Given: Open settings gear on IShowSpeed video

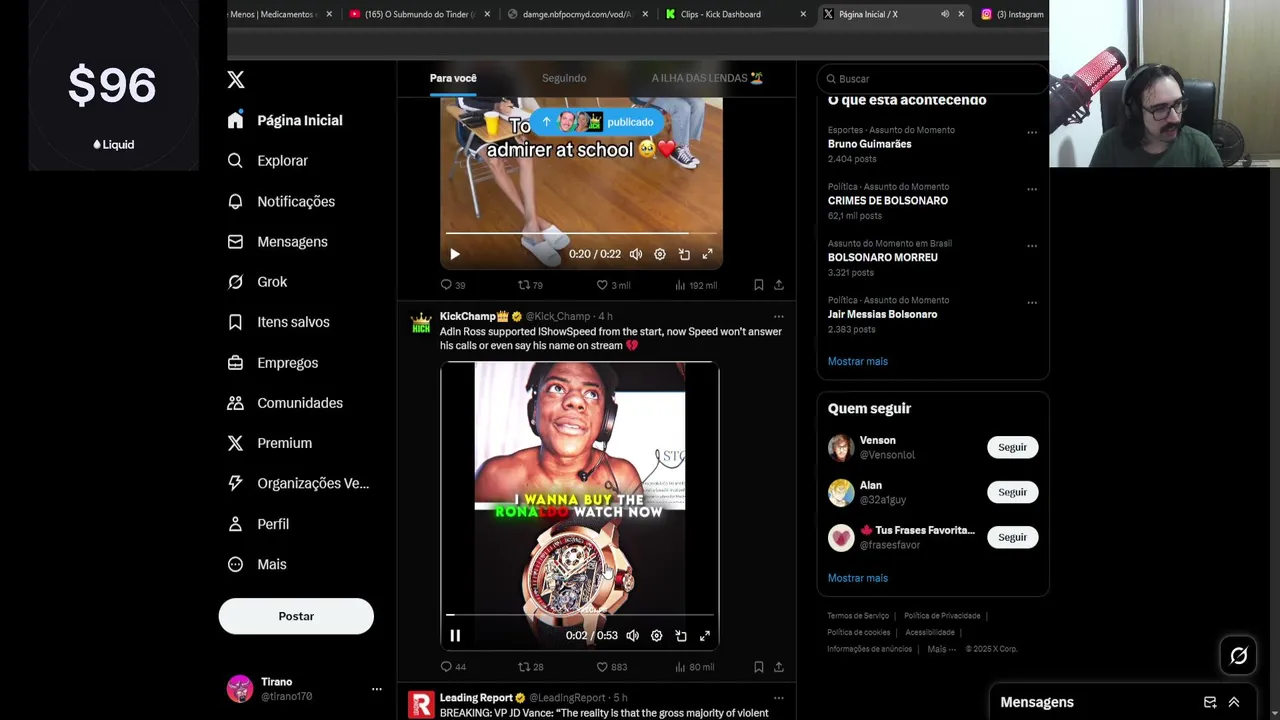Looking at the screenshot, I should pyautogui.click(x=656, y=635).
